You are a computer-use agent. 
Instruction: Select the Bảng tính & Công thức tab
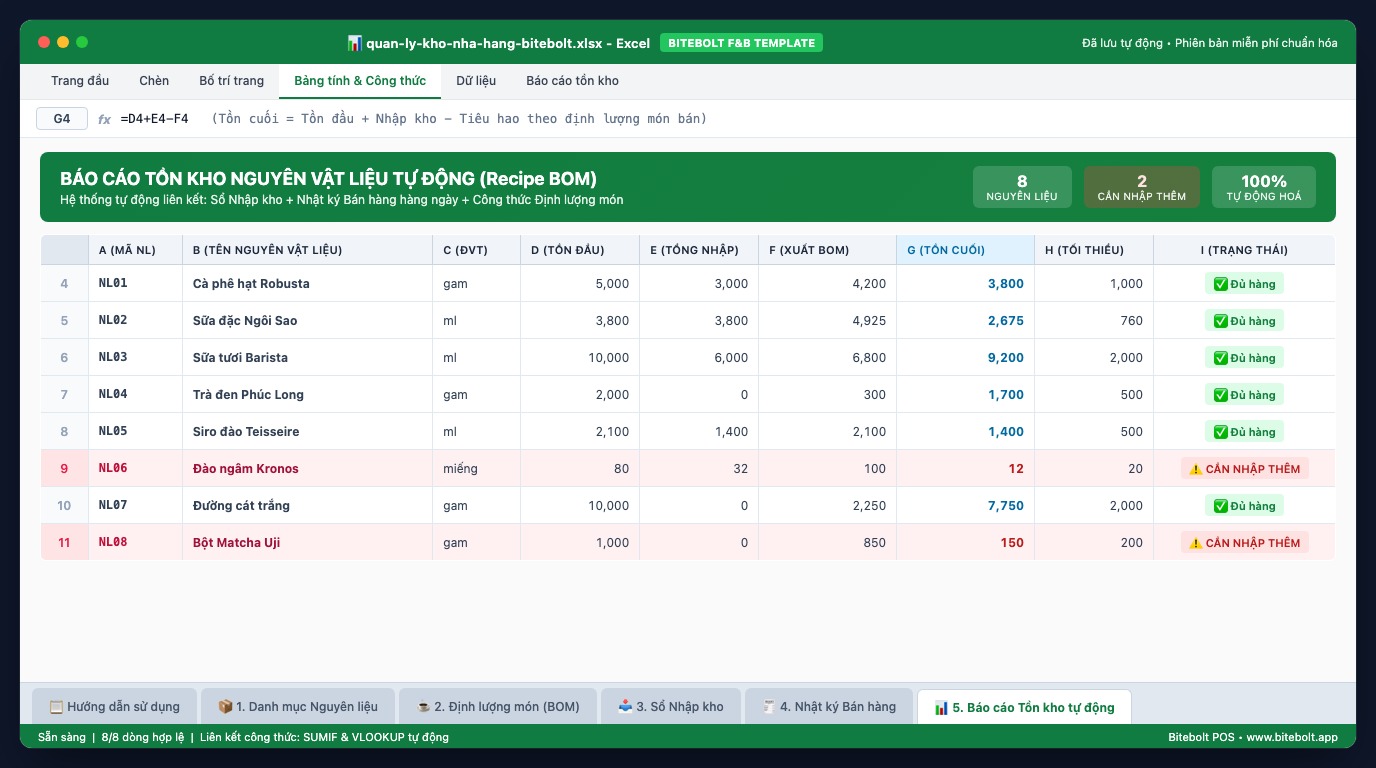360,81
